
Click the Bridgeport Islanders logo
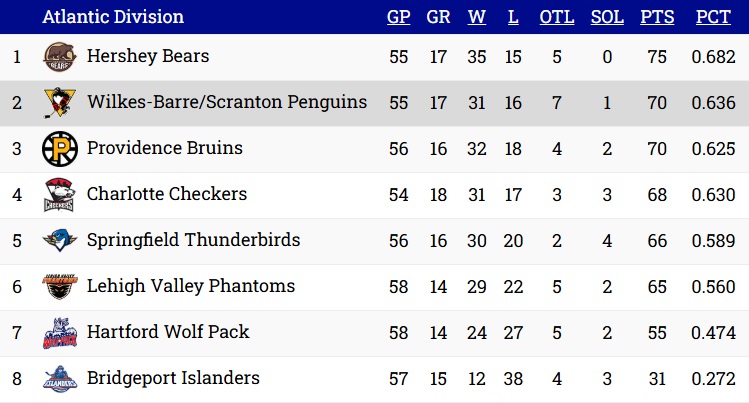pyautogui.click(x=60, y=379)
